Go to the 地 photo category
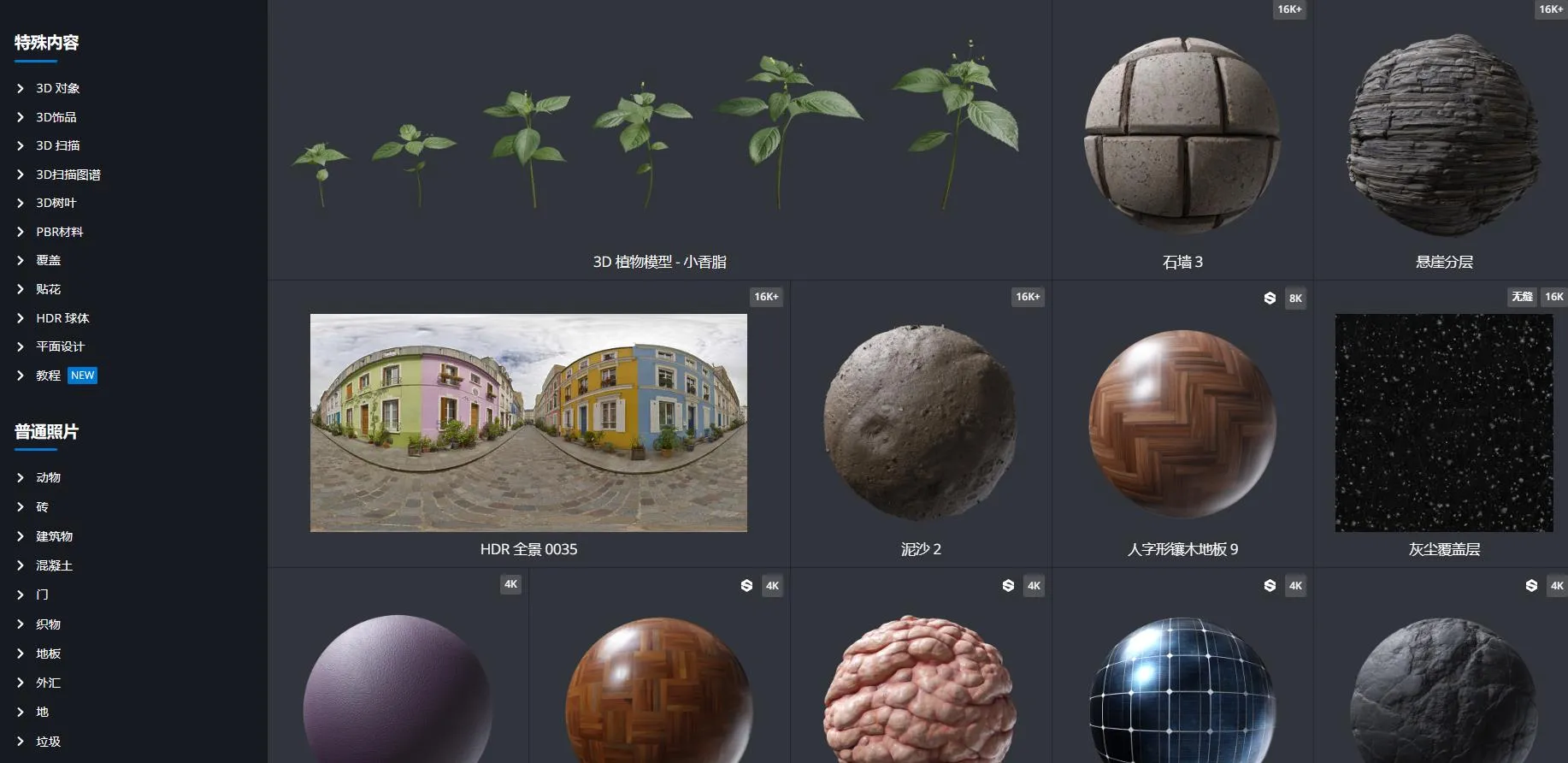The width and height of the screenshot is (1568, 763). pos(43,712)
